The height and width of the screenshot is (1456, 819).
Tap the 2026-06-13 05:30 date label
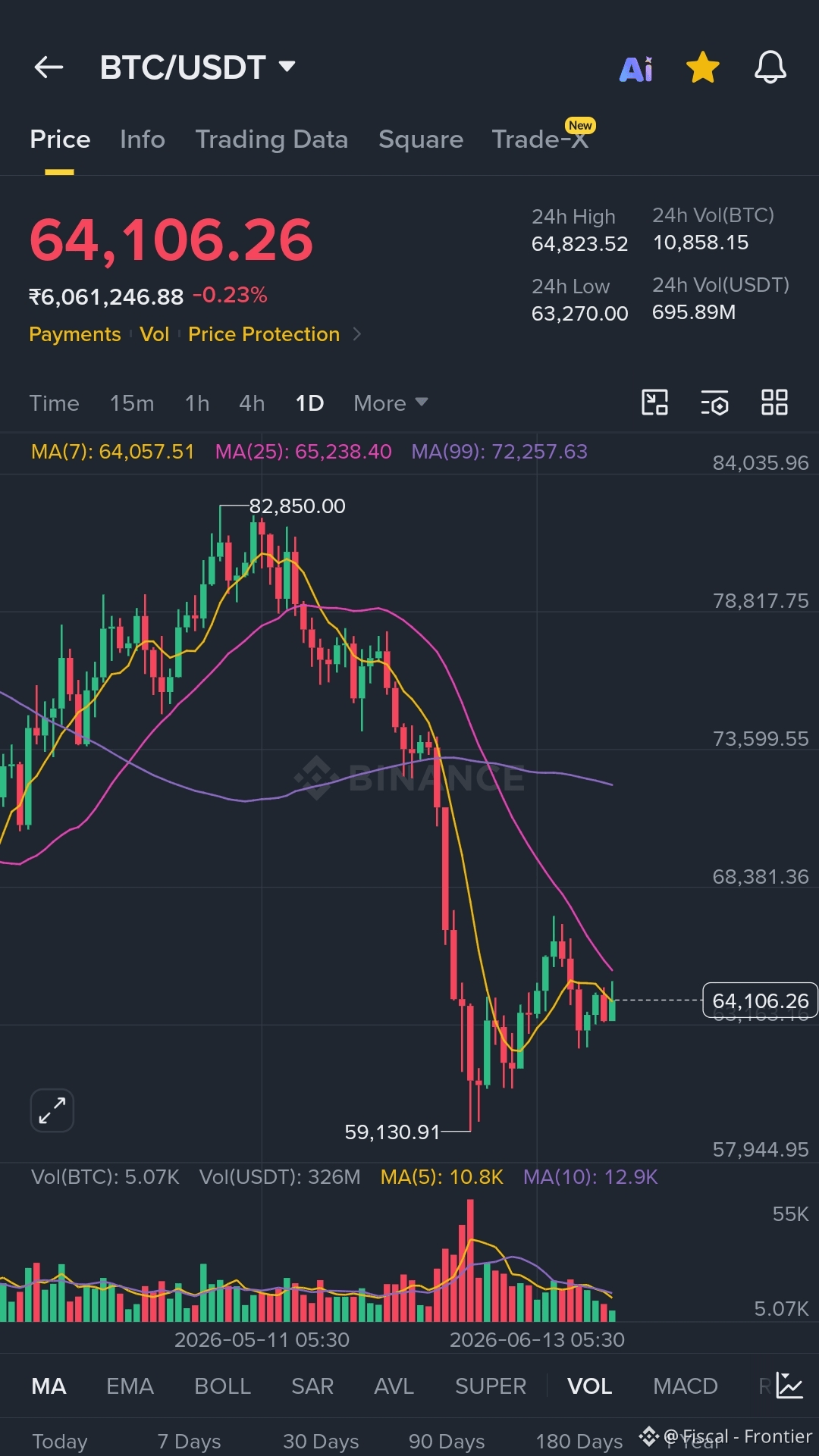537,1340
